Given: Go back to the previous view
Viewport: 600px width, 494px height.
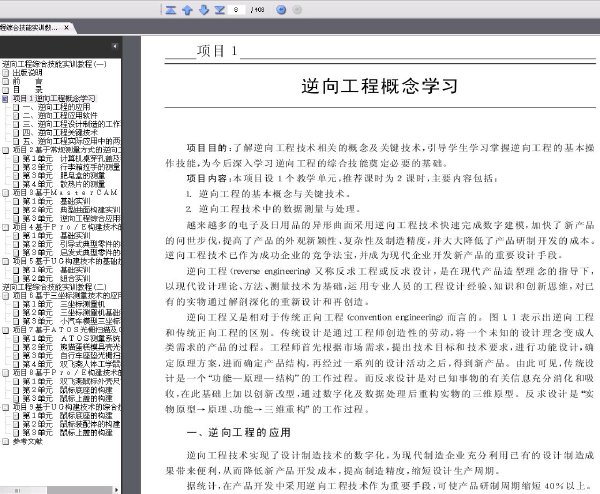Looking at the screenshot, I should click(x=281, y=10).
